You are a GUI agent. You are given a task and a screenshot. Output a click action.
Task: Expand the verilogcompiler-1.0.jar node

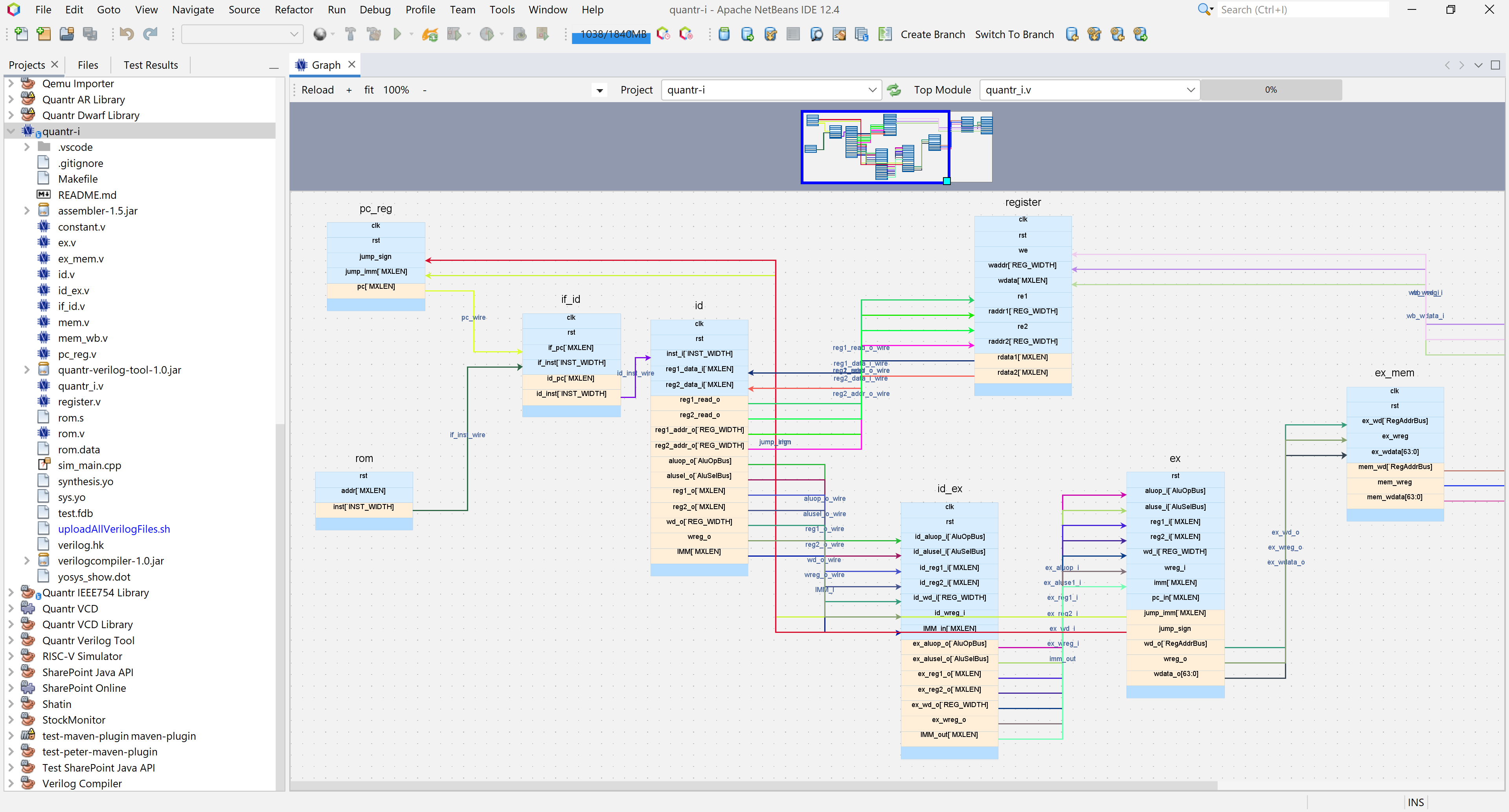(x=26, y=560)
